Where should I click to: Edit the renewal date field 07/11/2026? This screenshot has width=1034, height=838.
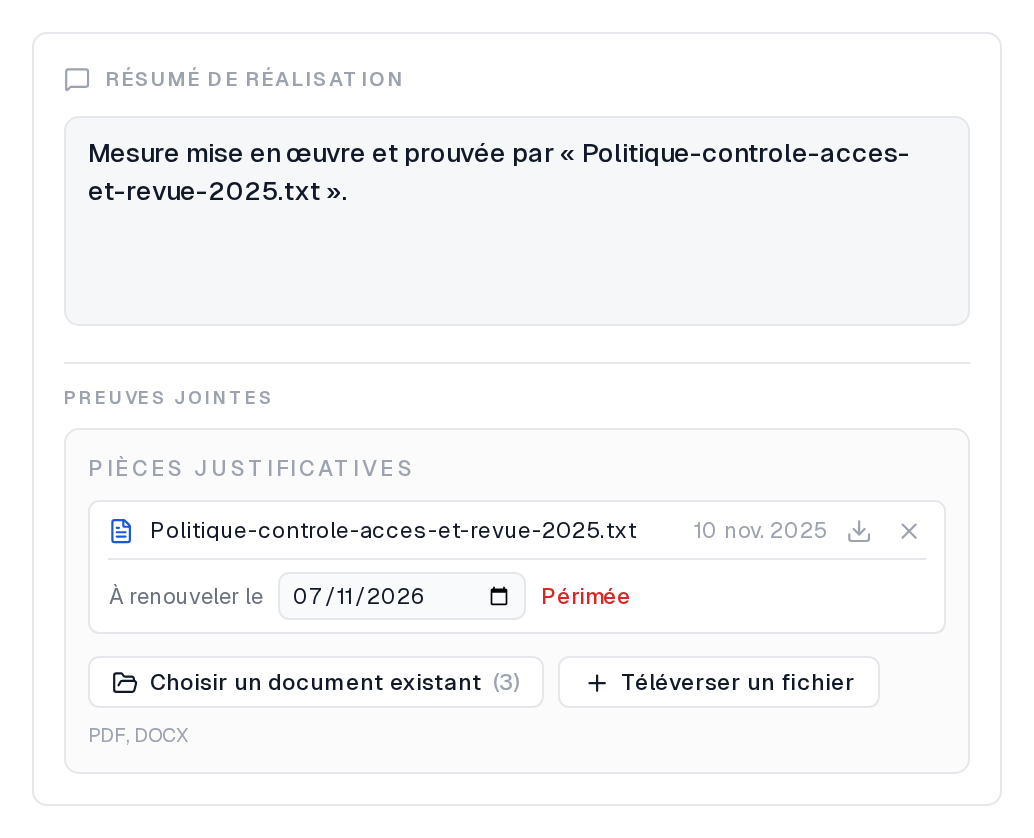[402, 596]
